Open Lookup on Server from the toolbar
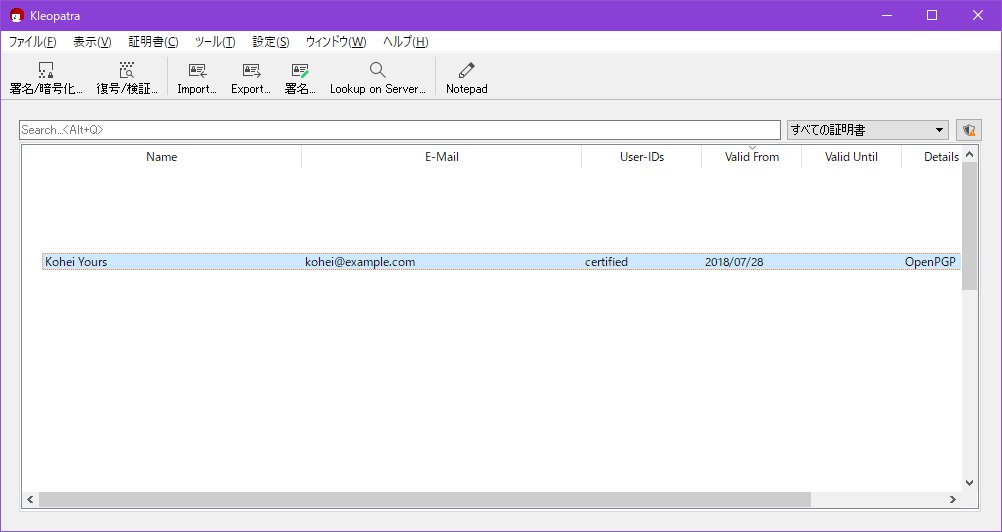Screen dimensions: 1002x532 [x=377, y=71]
